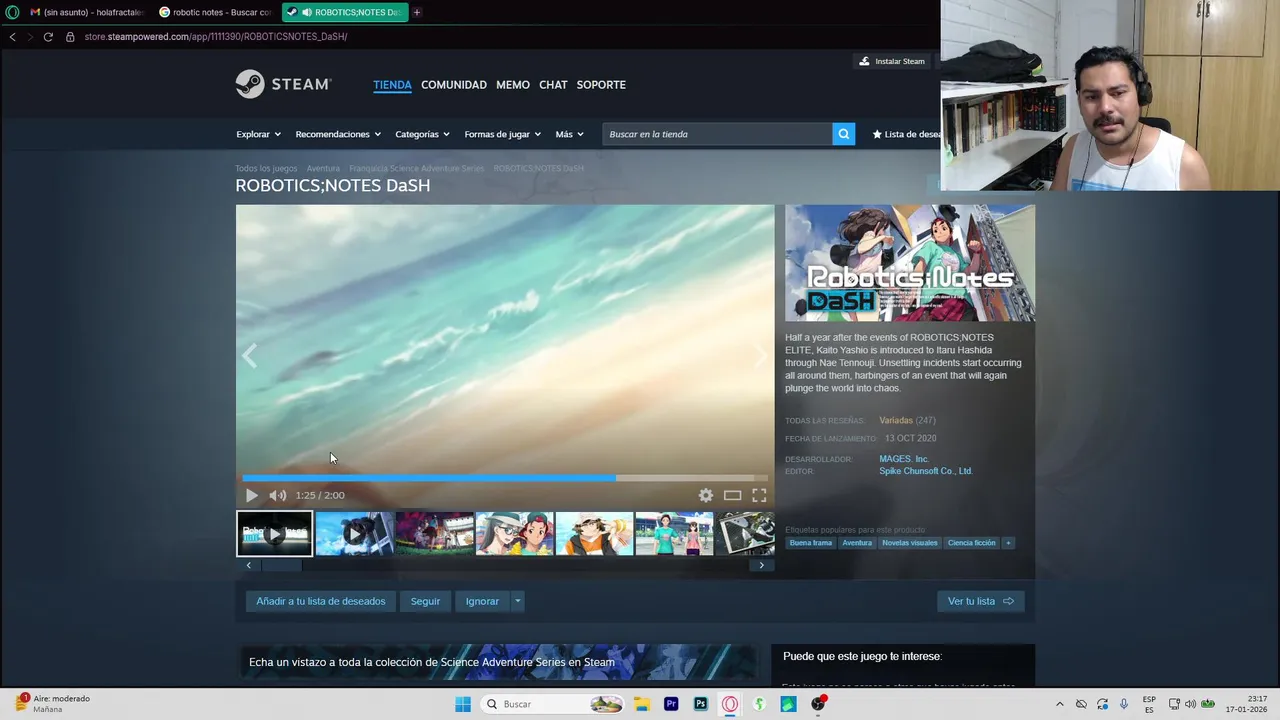Move thumbnail strip right with arrow
The image size is (1280, 720).
[x=761, y=565]
